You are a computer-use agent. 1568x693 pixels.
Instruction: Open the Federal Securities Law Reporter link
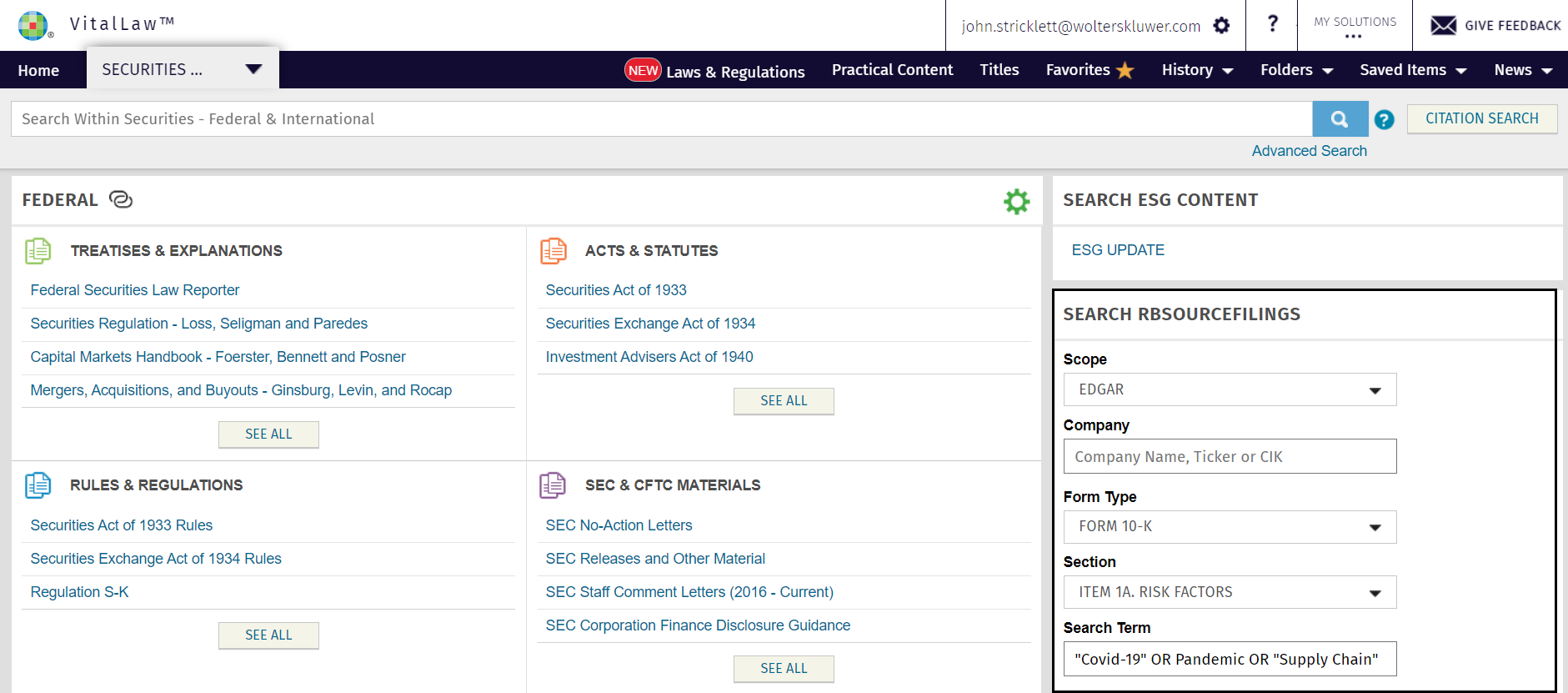[135, 290]
